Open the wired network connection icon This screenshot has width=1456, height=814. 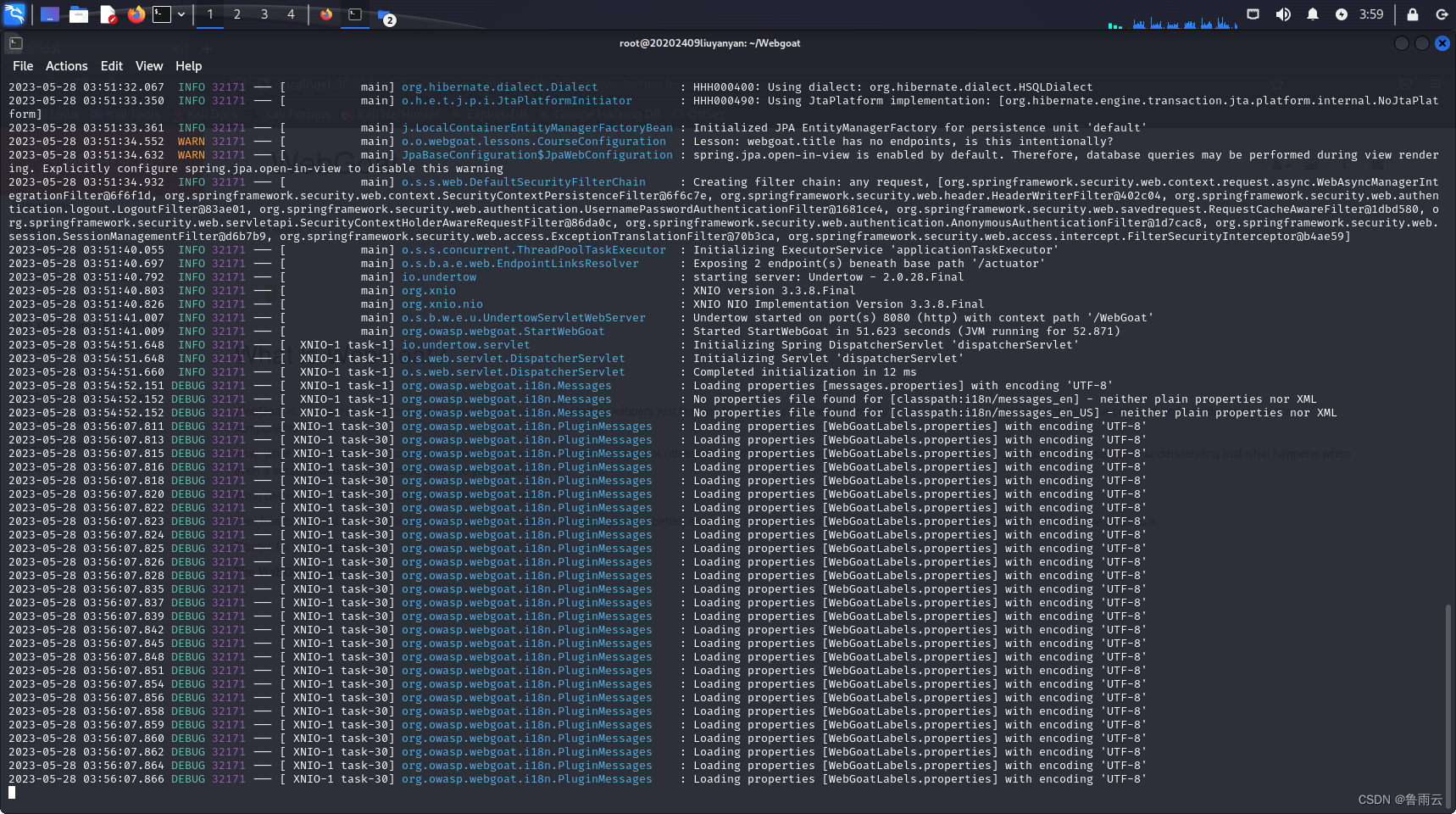pyautogui.click(x=1253, y=14)
